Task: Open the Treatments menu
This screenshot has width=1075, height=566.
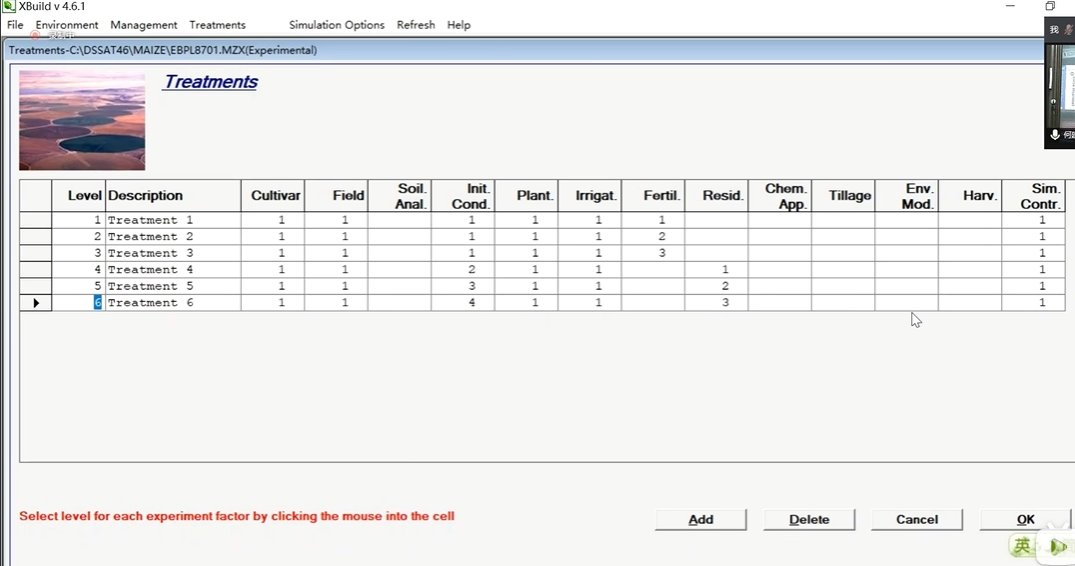Action: pyautogui.click(x=217, y=25)
